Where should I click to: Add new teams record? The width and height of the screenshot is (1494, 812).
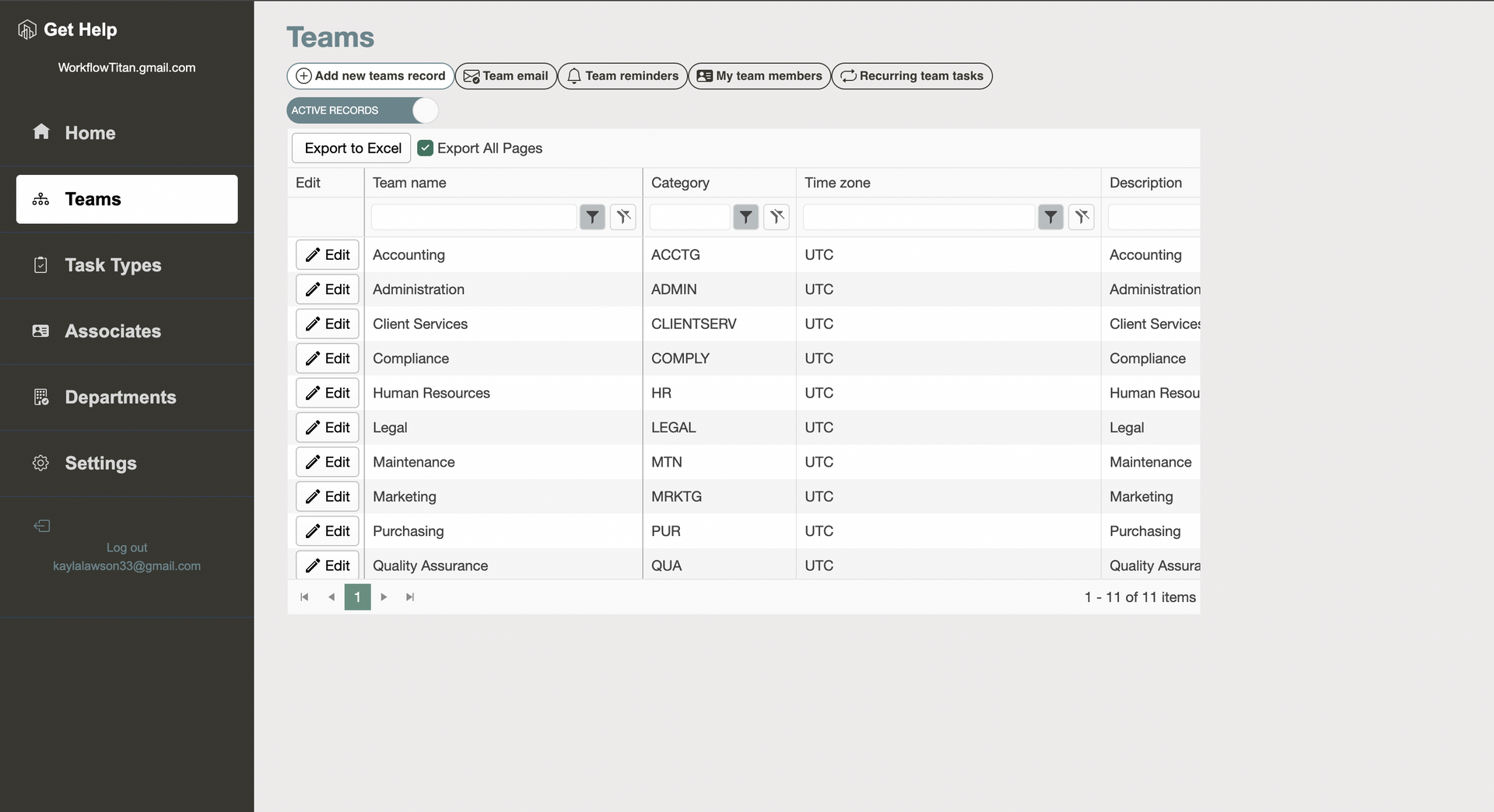(x=370, y=76)
